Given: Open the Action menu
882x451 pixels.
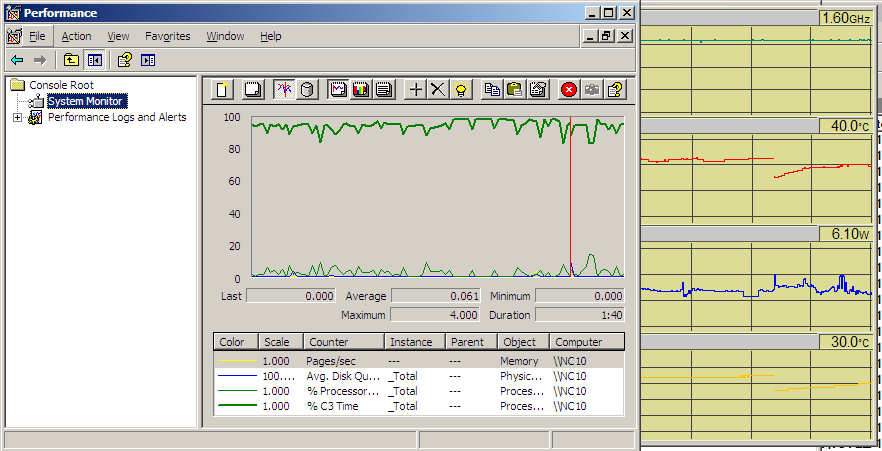Looking at the screenshot, I should point(76,36).
